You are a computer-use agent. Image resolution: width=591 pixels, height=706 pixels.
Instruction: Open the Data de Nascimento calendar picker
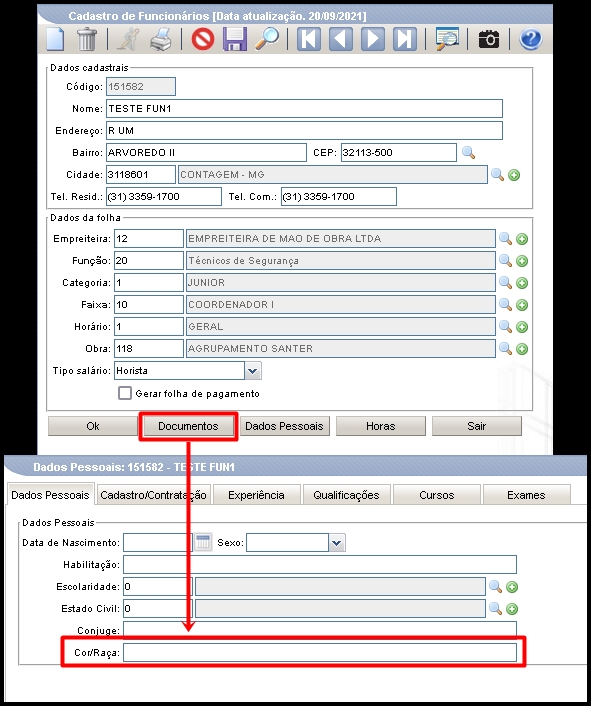point(203,542)
